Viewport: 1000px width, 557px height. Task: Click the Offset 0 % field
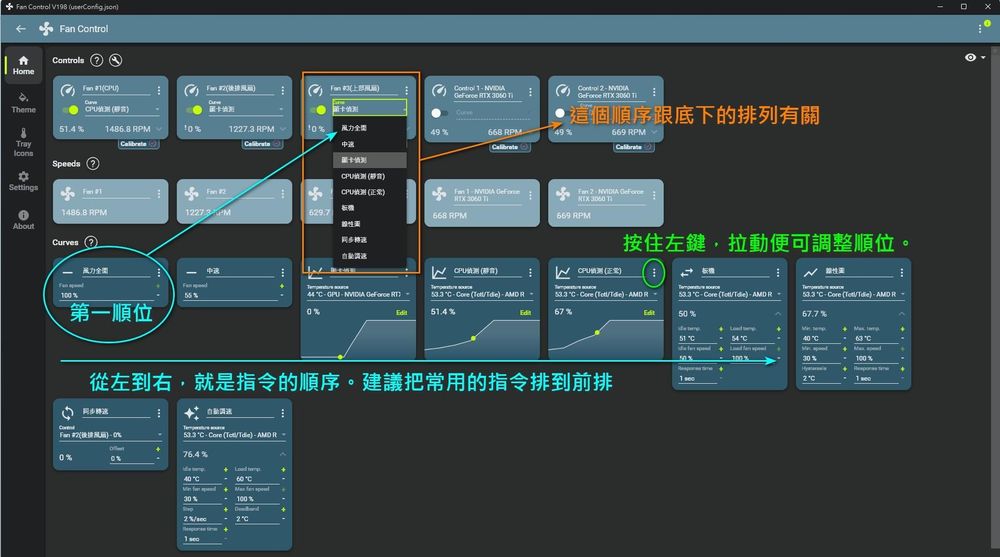tap(131, 458)
